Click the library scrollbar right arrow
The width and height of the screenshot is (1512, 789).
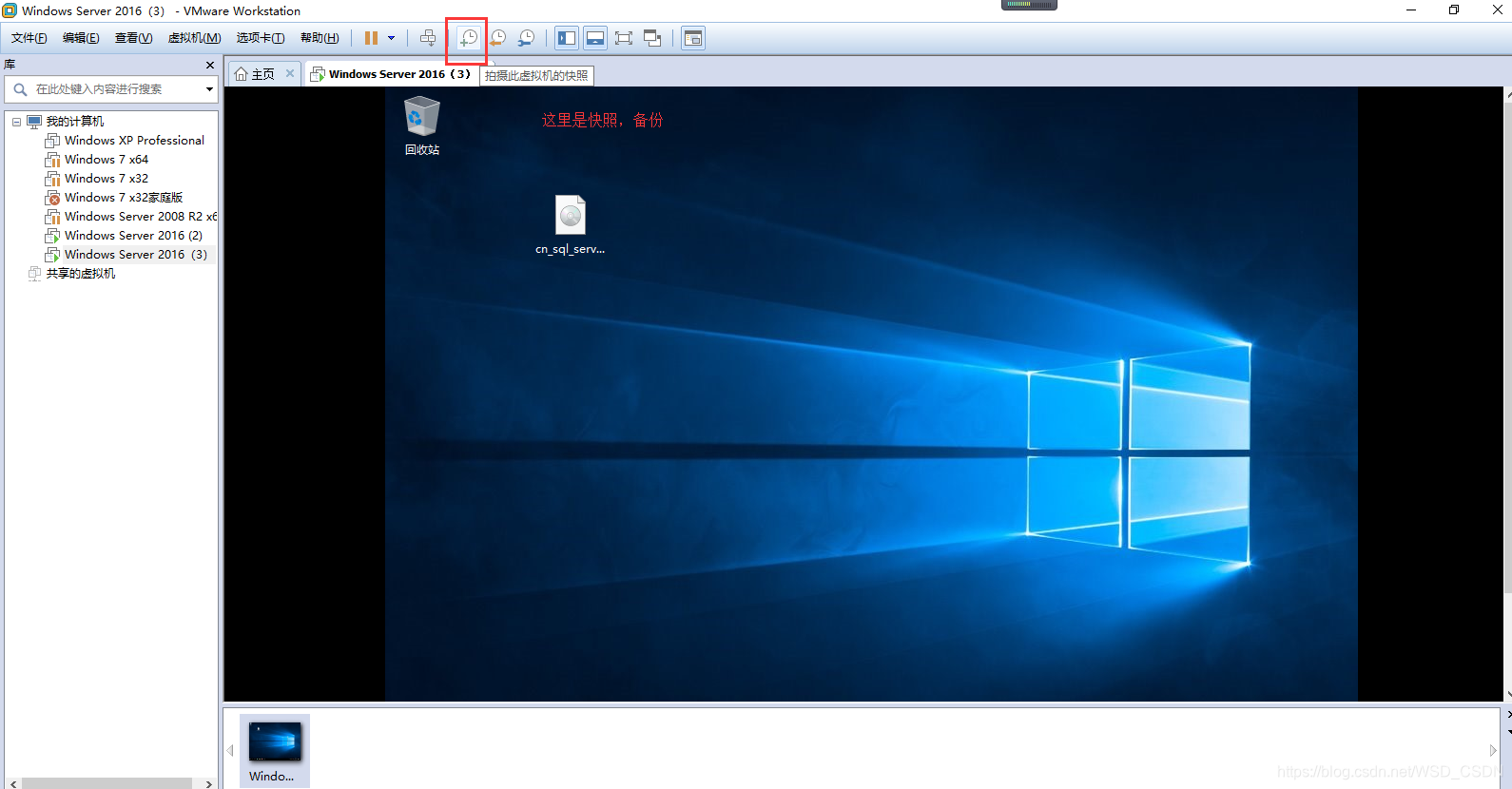tap(209, 783)
